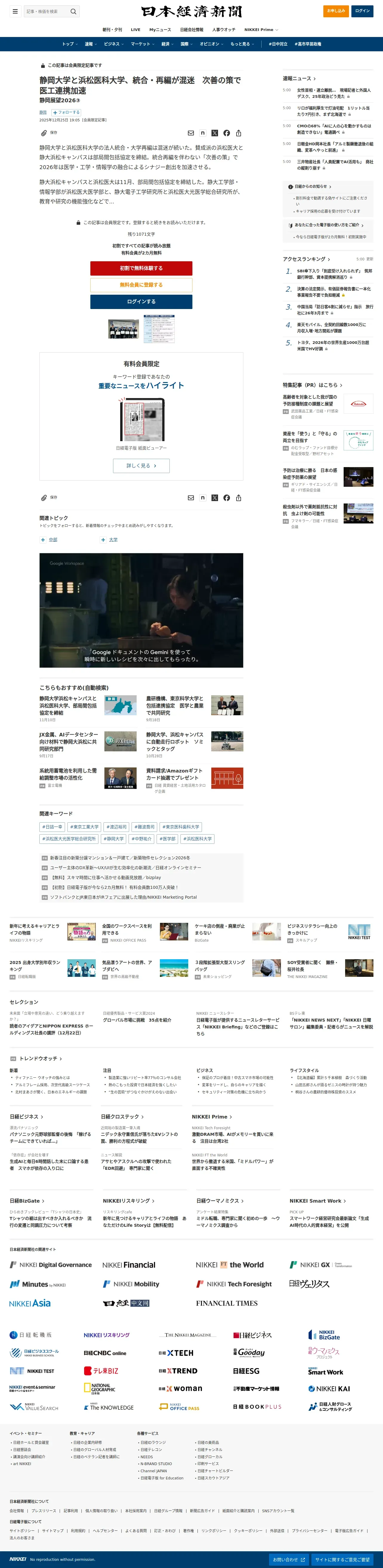Viewport: 383px width, 1568px height.
Task: Open the #高市早苗政権 nav tag
Action: tap(308, 44)
